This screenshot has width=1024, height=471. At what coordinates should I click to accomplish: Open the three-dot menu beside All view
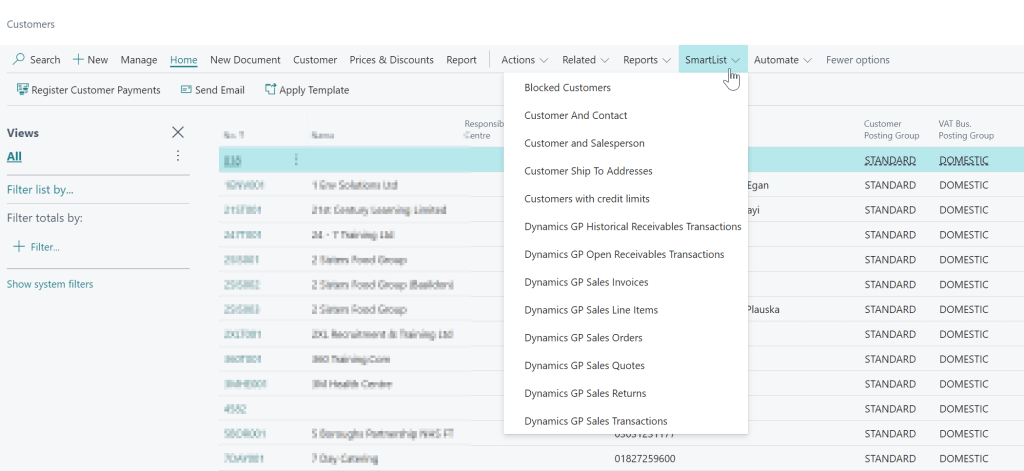pyautogui.click(x=178, y=156)
